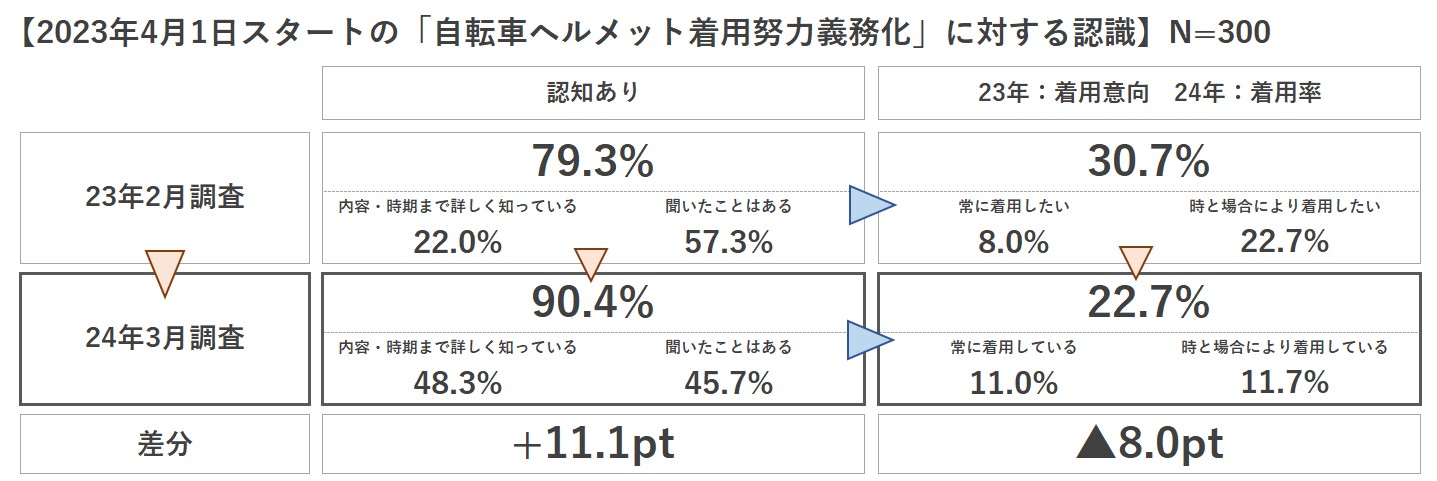Click the 48.3% detailed knowledge value

458,382
